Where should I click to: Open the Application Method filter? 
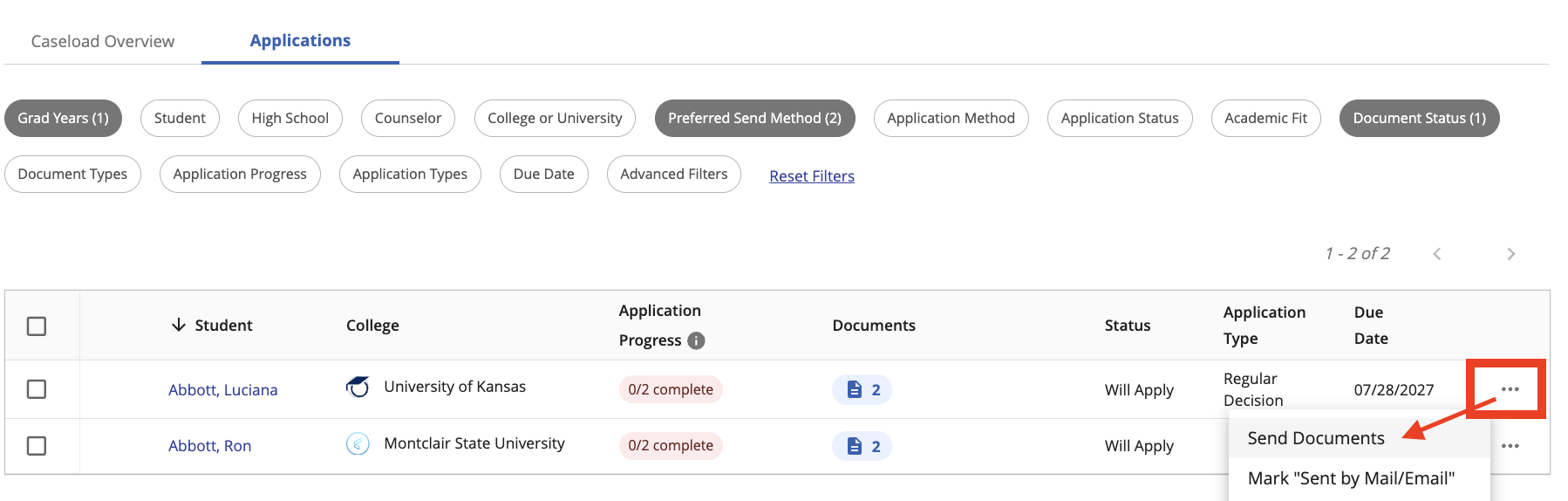point(951,118)
